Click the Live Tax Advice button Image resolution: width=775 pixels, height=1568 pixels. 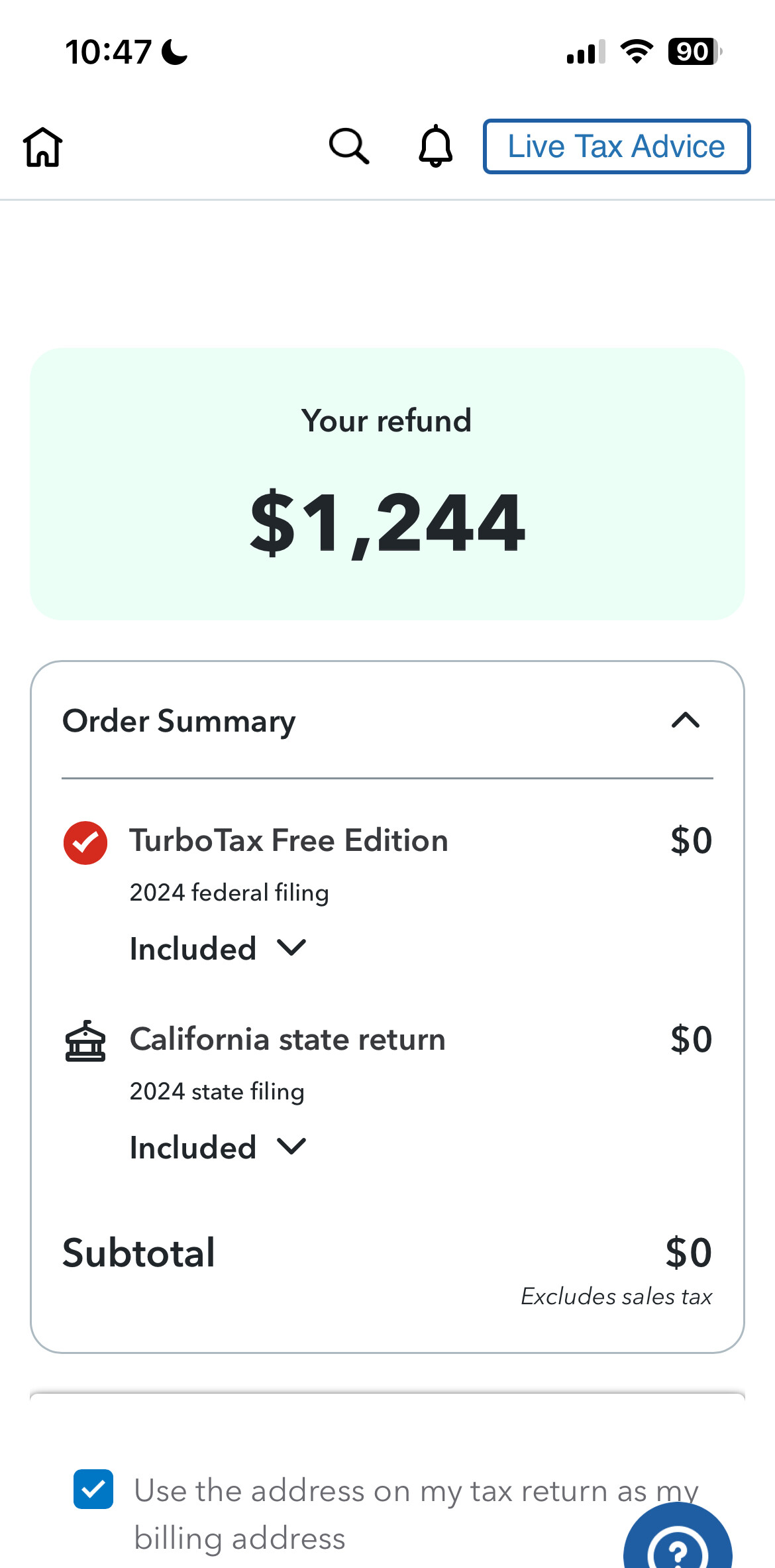(617, 146)
